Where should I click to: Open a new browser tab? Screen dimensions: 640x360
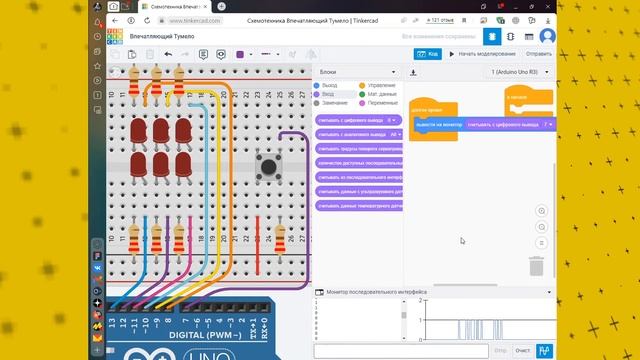tap(221, 6)
